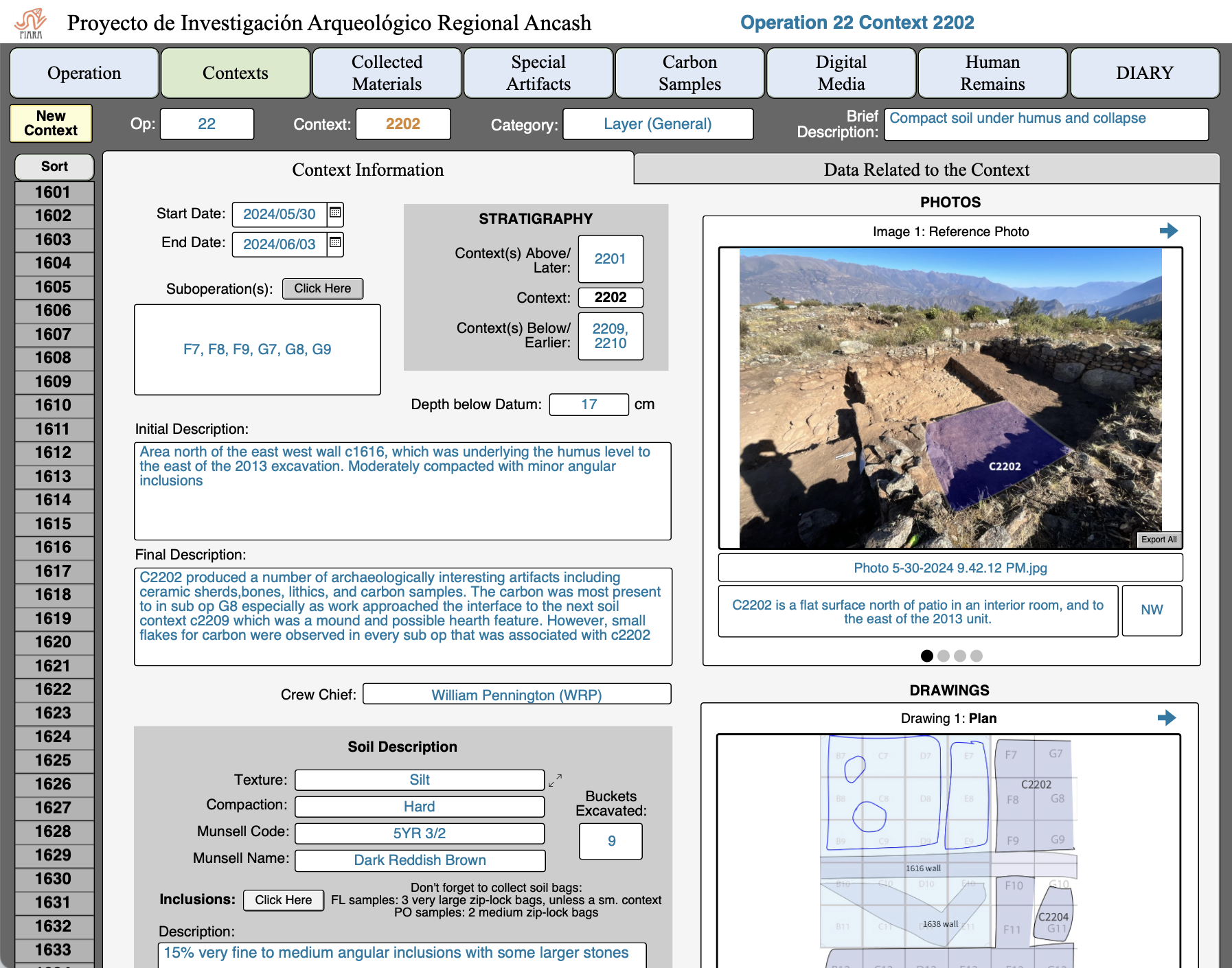Open the Category dropdown Layer (General)
Screen dimensions: 1232x968
coord(657,124)
